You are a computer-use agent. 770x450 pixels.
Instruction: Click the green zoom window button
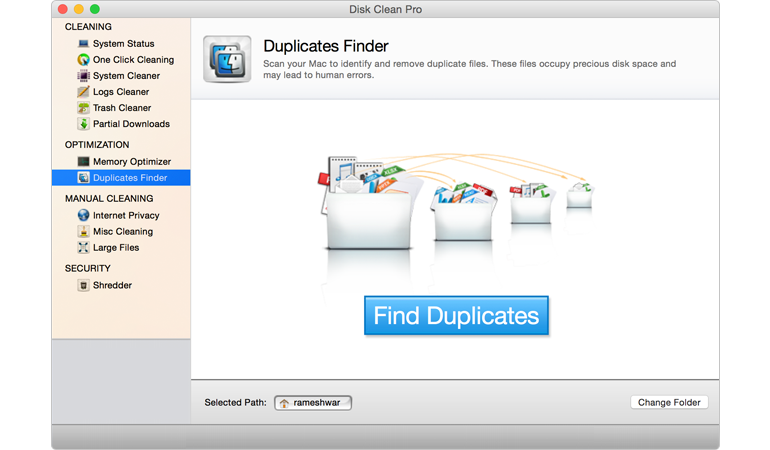pyautogui.click(x=95, y=9)
